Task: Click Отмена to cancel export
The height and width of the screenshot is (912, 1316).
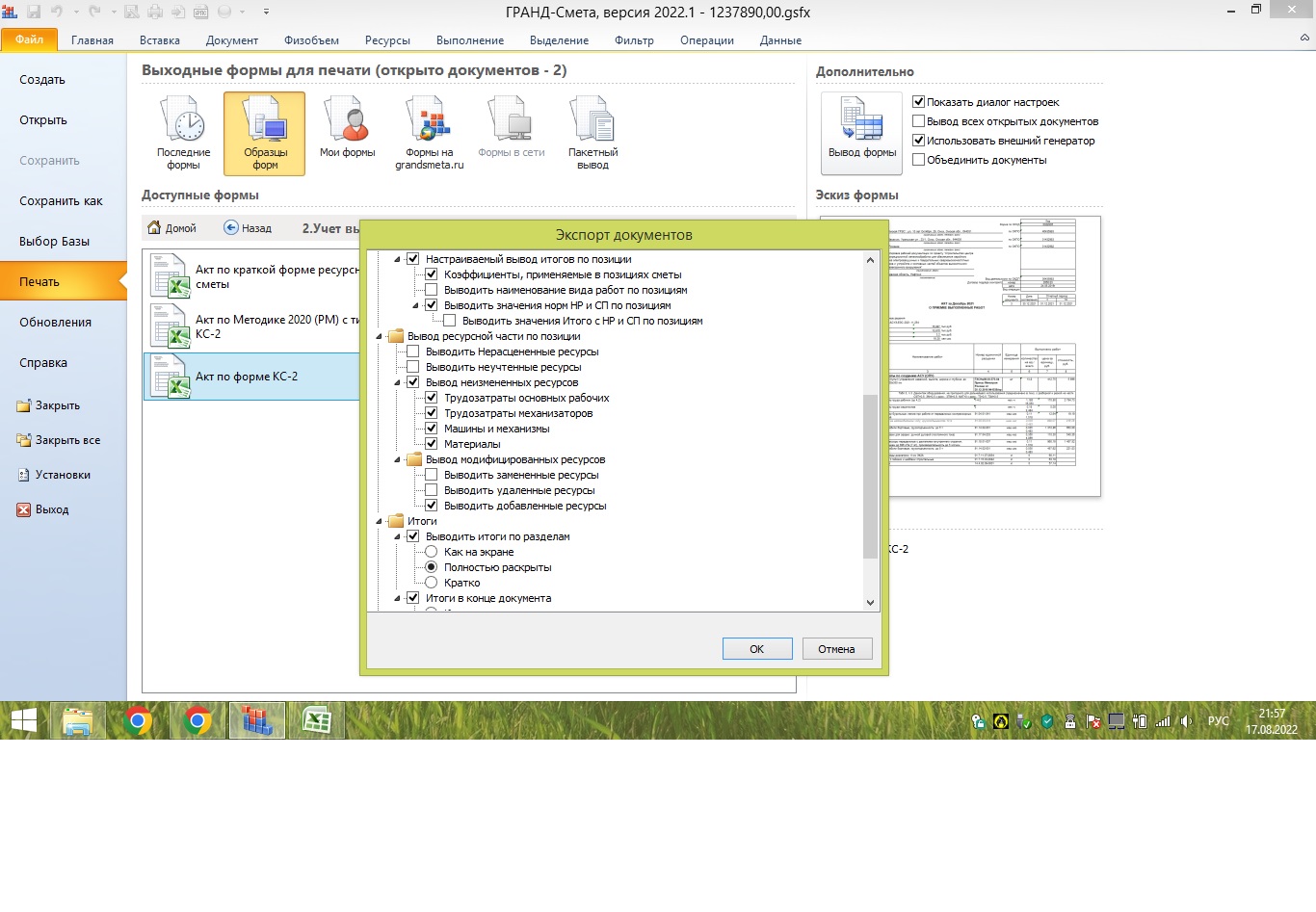Action: 837,649
